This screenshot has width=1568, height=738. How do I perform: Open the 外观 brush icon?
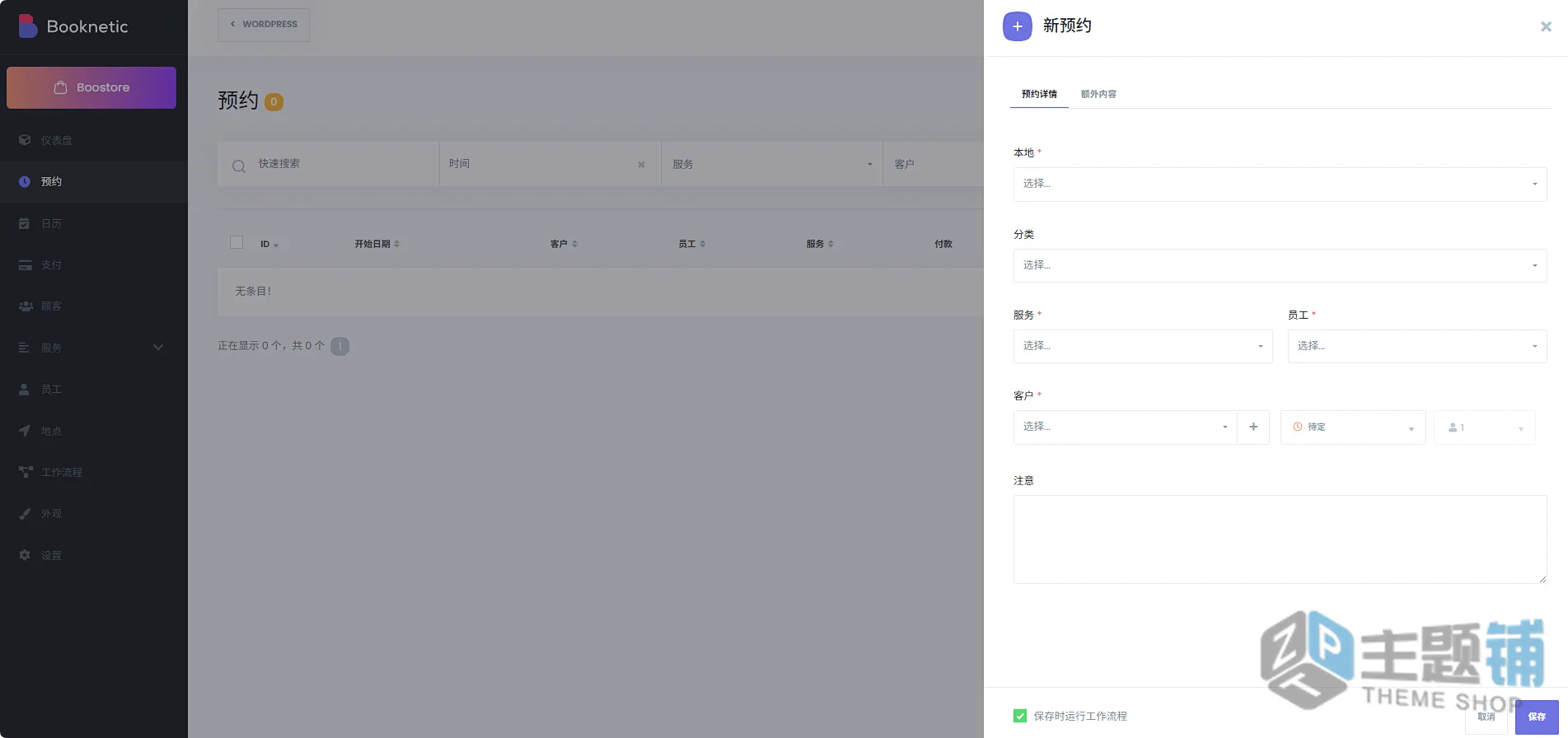pos(25,513)
